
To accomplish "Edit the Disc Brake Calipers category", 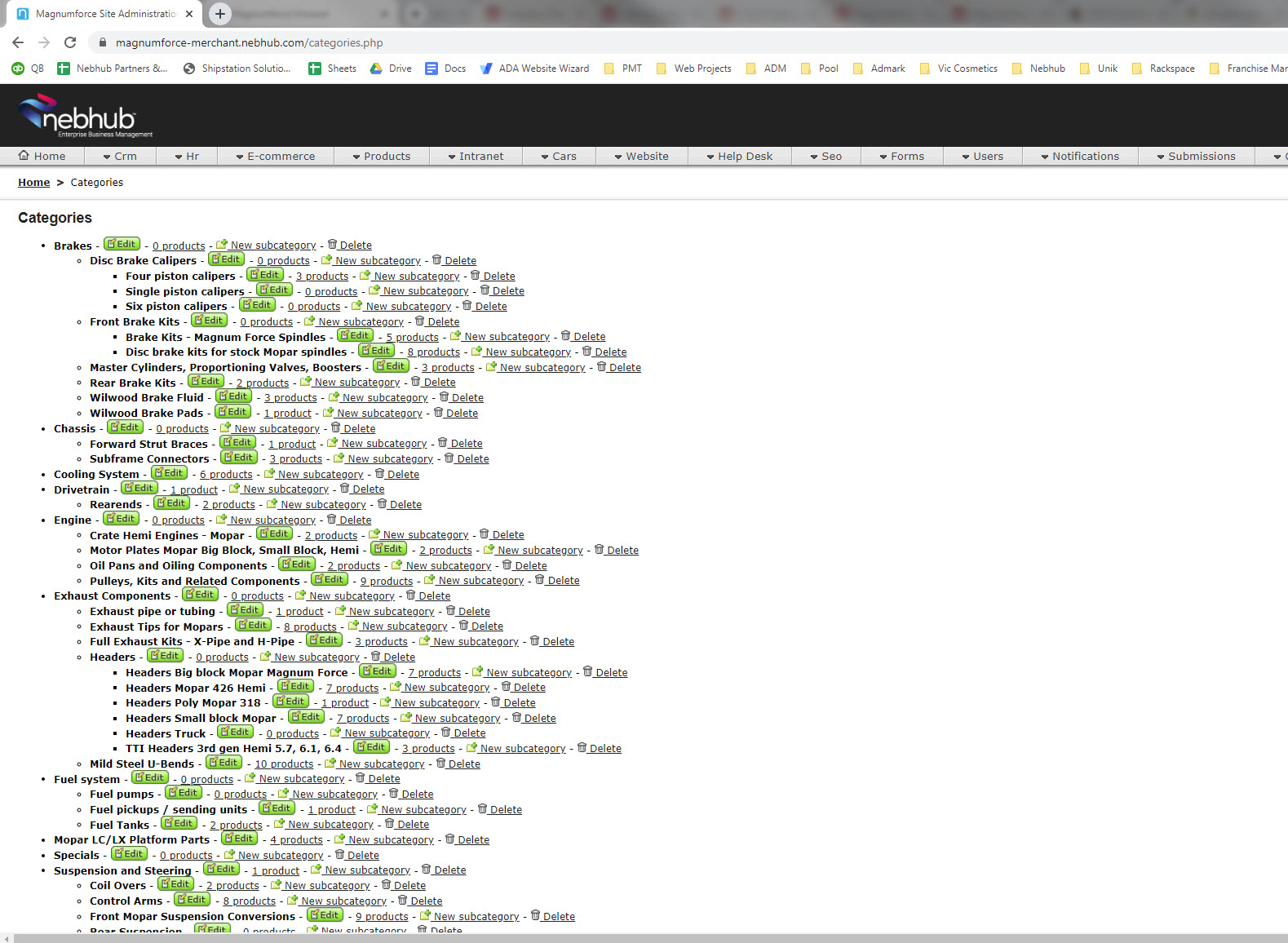I will pyautogui.click(x=226, y=259).
